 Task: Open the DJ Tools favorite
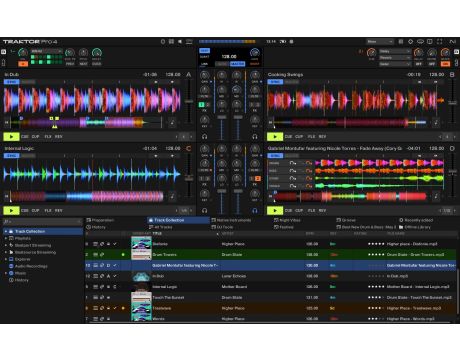222,227
